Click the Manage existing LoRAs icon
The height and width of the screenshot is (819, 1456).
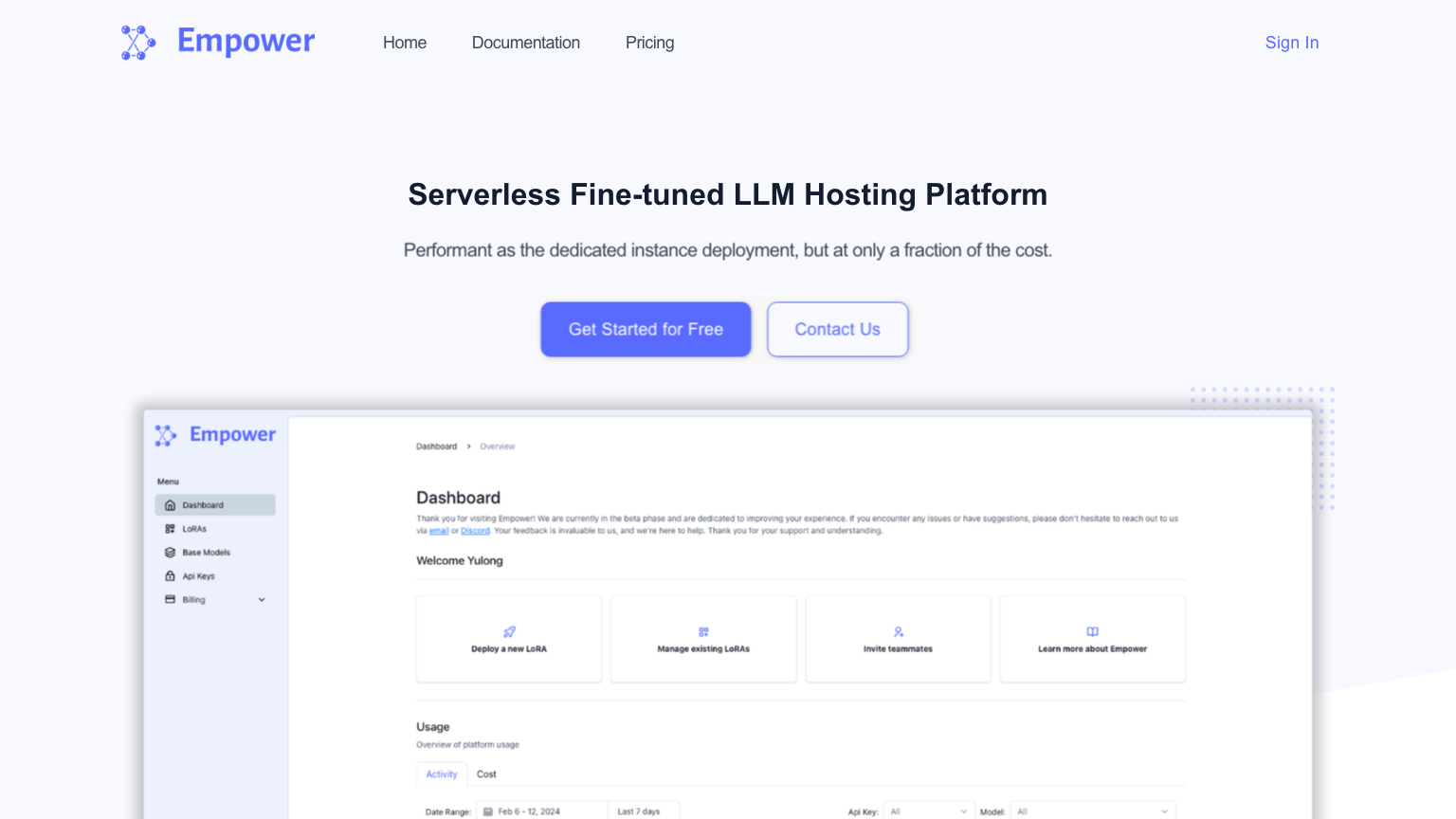[x=703, y=631]
